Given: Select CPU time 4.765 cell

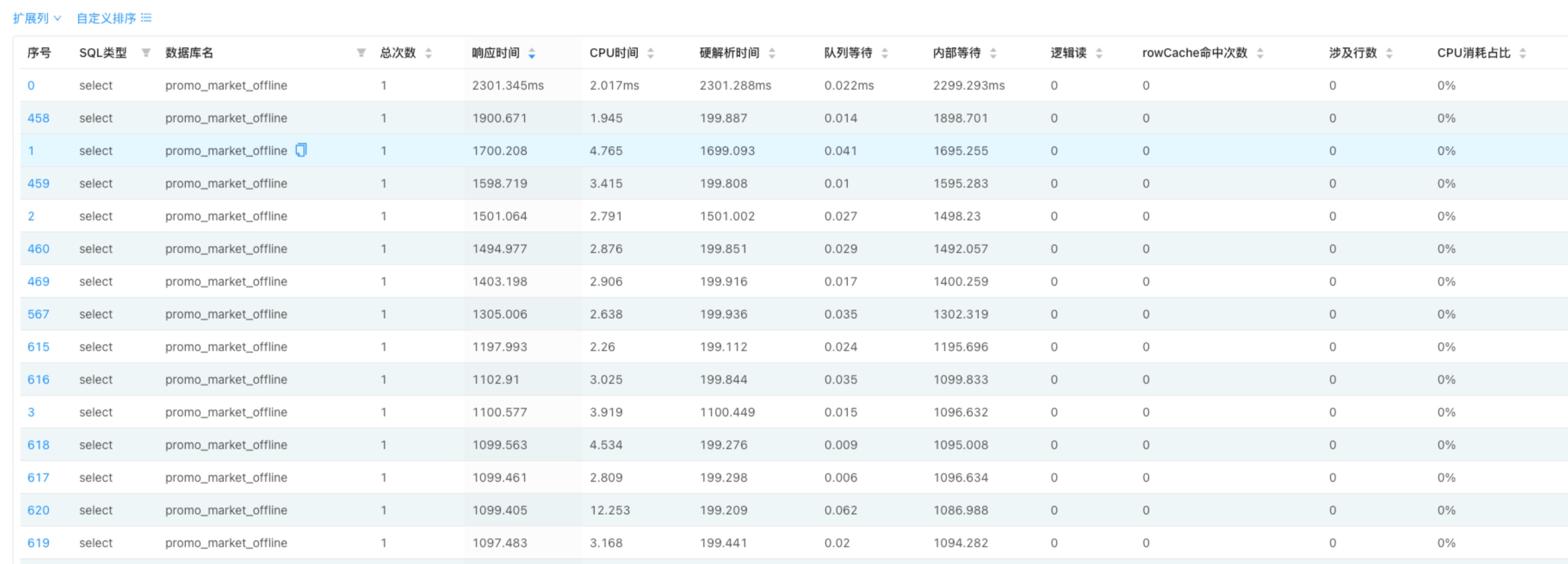Looking at the screenshot, I should coord(606,151).
